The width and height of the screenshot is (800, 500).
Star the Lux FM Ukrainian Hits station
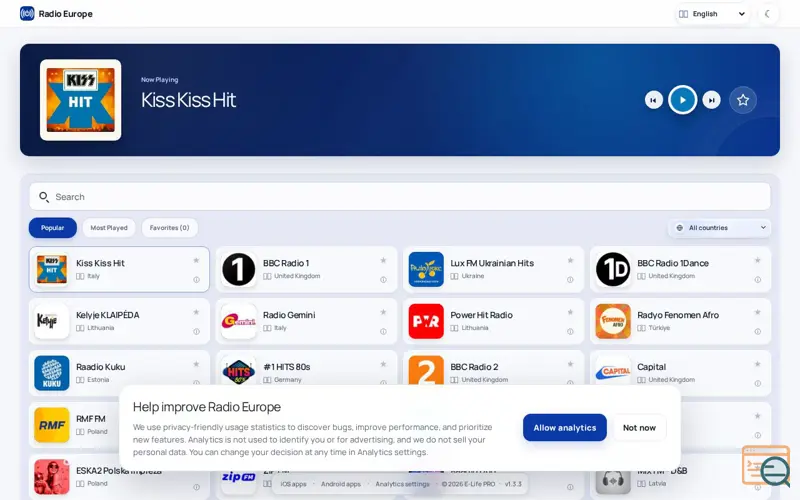570,260
